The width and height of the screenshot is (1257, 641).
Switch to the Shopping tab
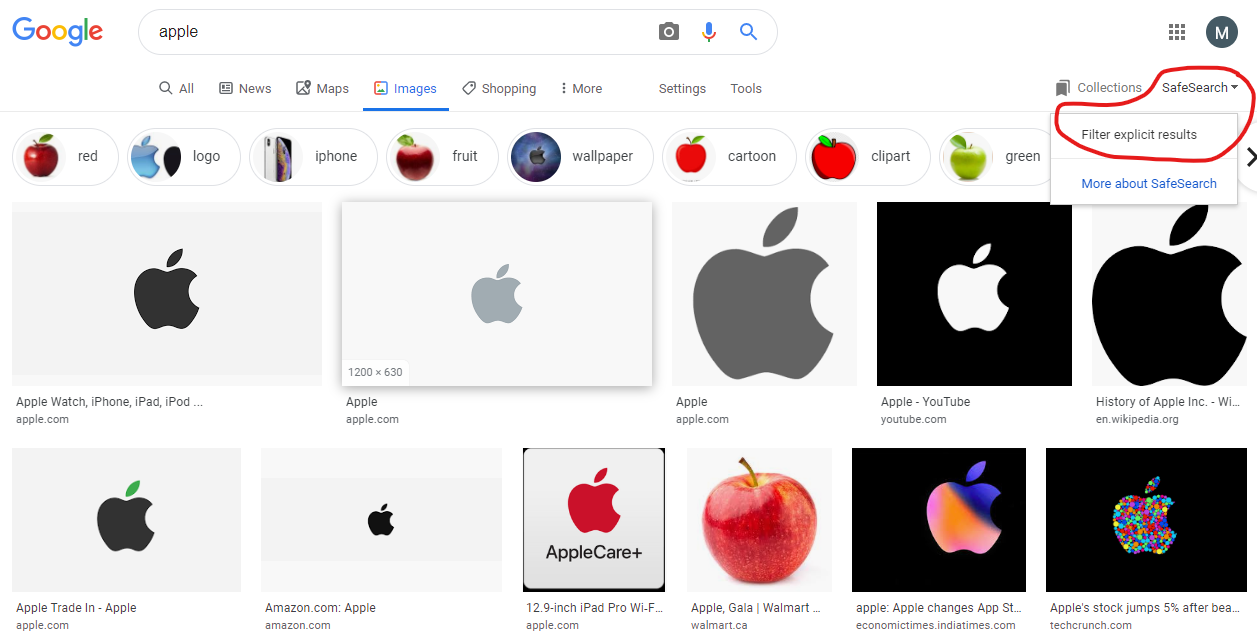coord(499,88)
